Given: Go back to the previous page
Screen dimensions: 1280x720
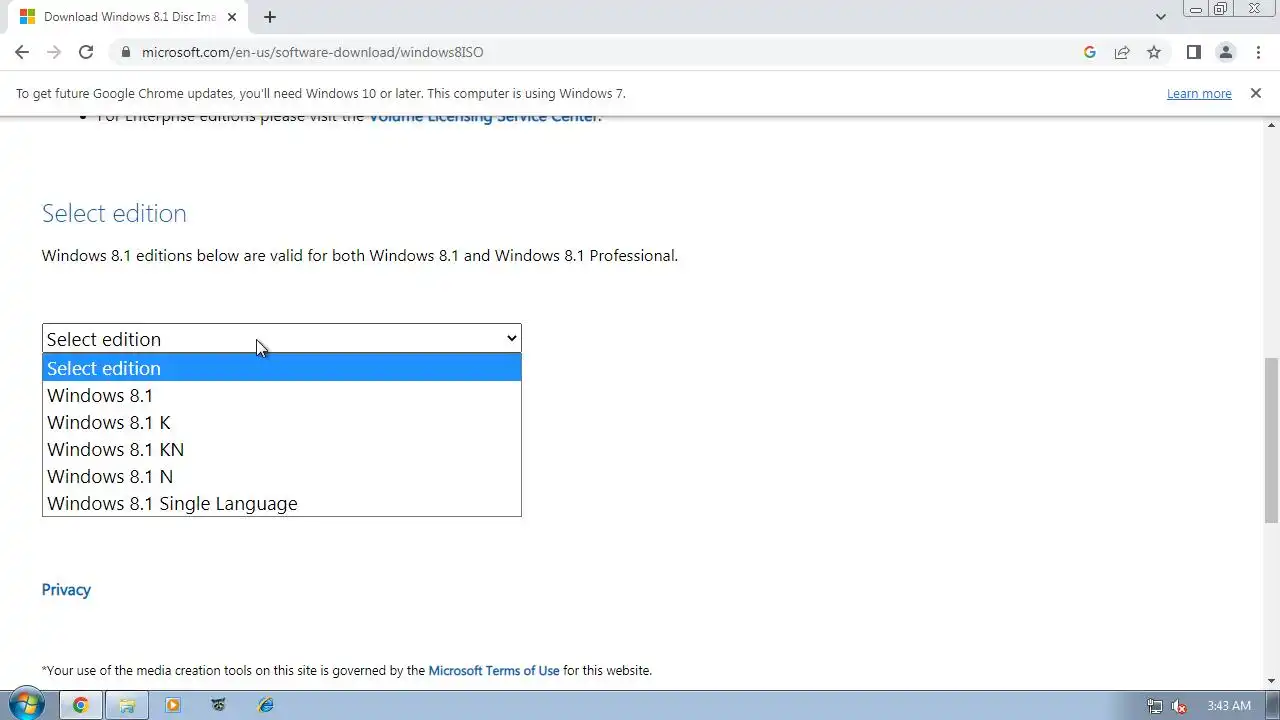Looking at the screenshot, I should (x=22, y=52).
